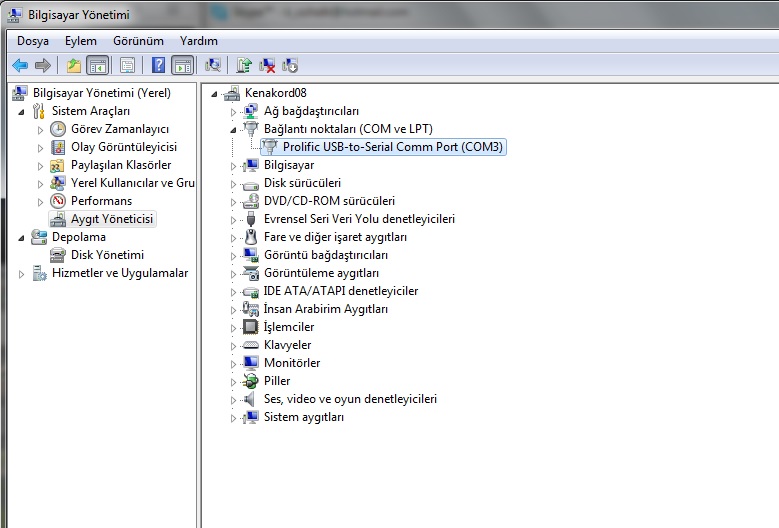This screenshot has height=528, width=779.
Task: Select Bilgisayar Yönetimi (Yerel) root
Action: pos(102,93)
